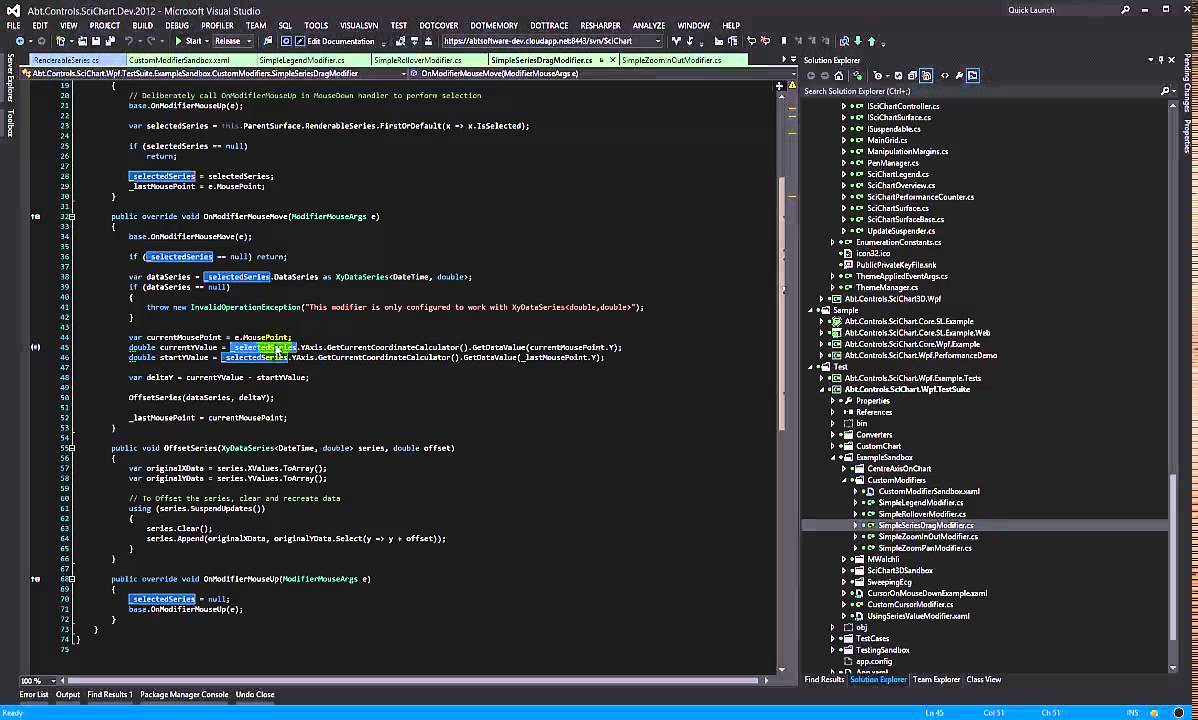
Task: Expand the Converters folder
Action: click(x=833, y=435)
